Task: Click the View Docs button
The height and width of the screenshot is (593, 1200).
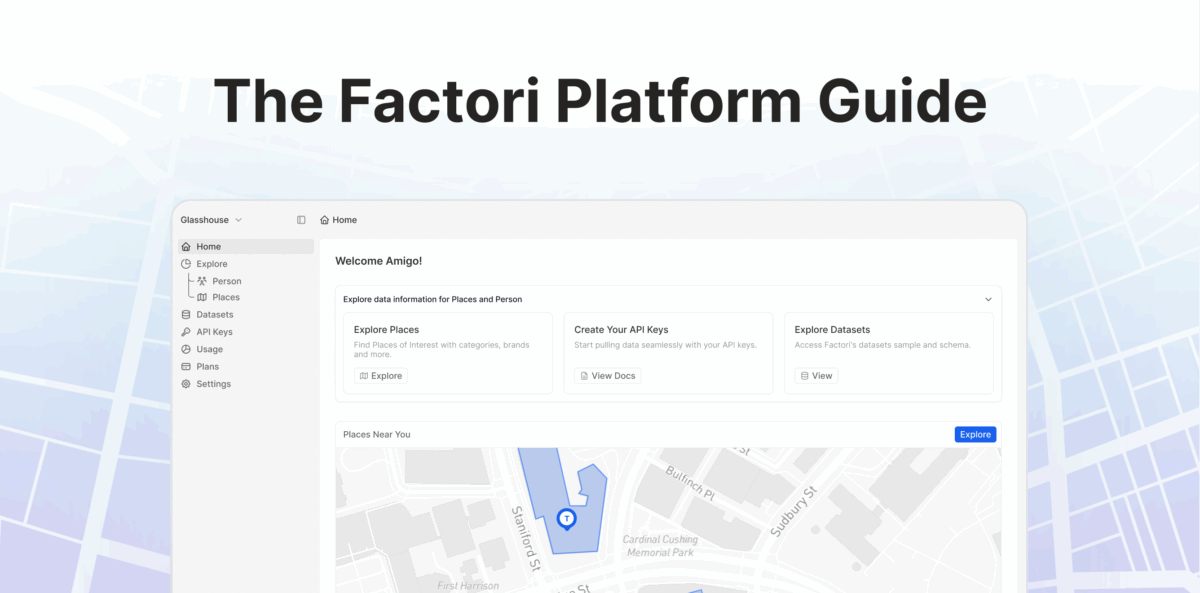Action: (607, 375)
